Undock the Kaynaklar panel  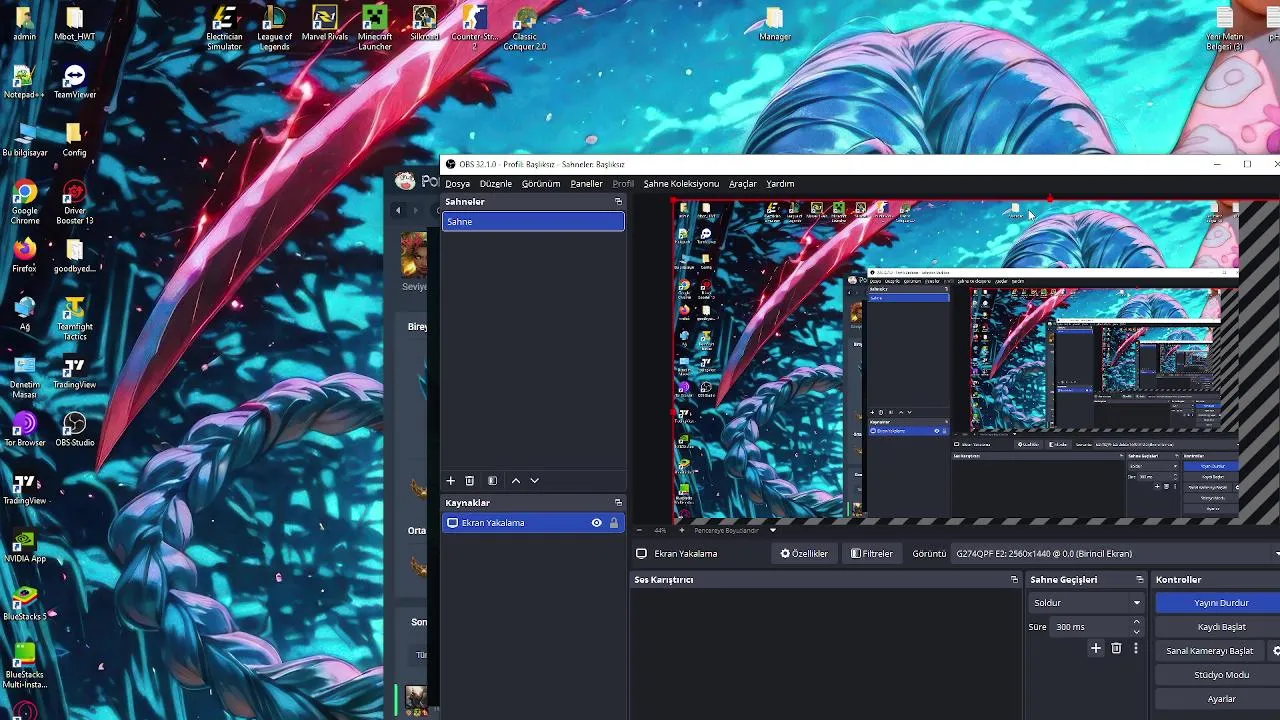pos(618,503)
